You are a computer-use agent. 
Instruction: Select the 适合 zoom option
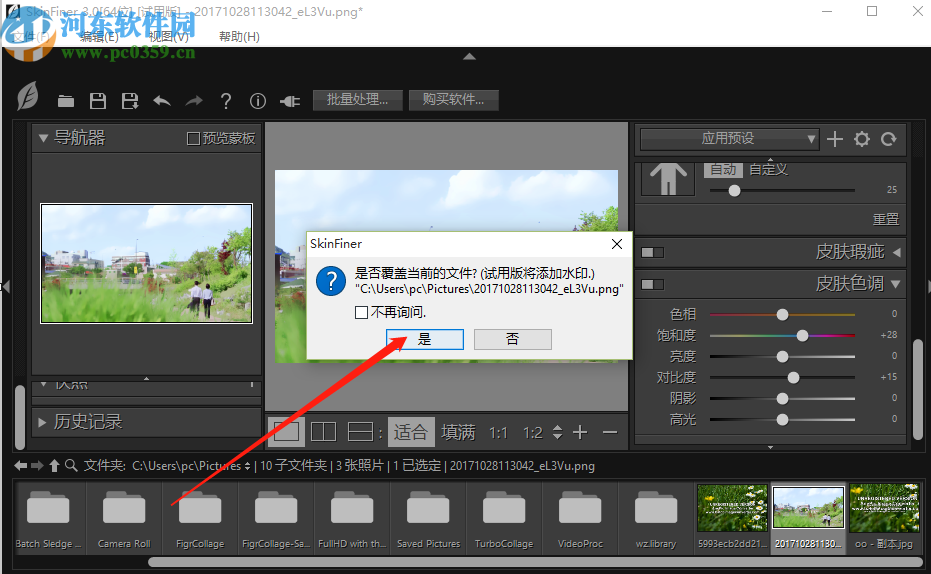(411, 432)
